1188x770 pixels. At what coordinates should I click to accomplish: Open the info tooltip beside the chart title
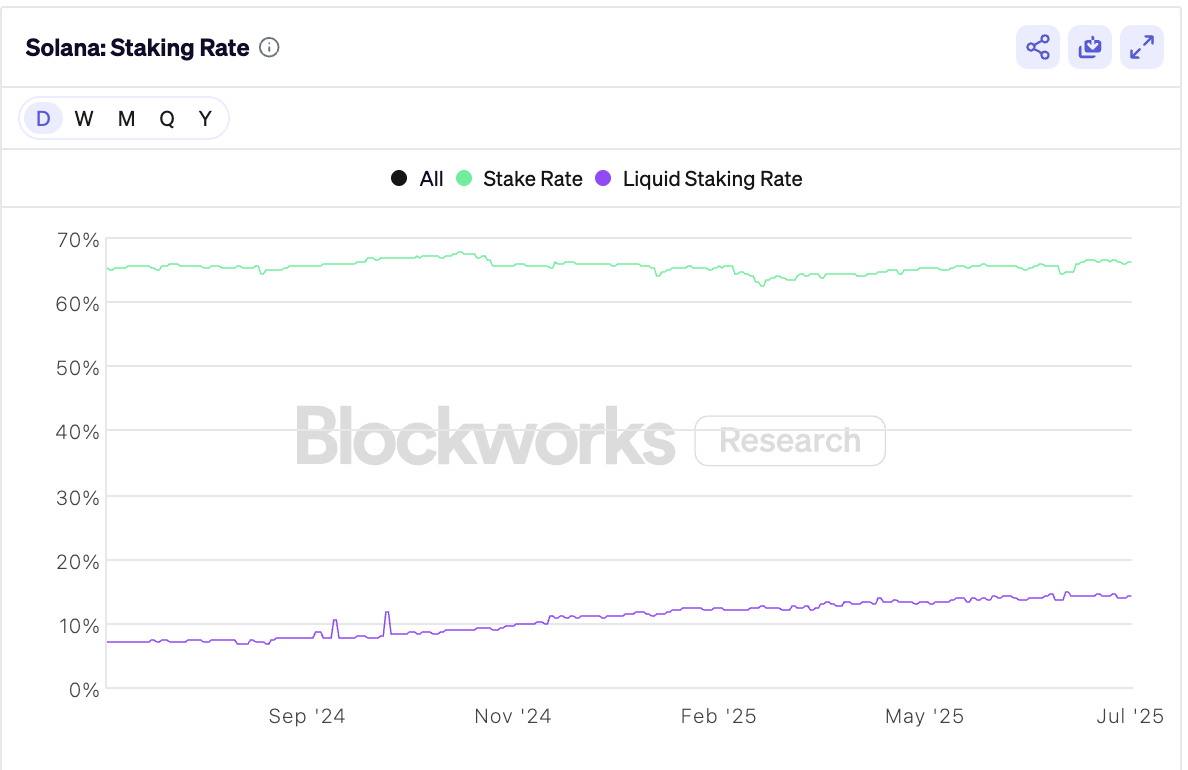coord(268,47)
